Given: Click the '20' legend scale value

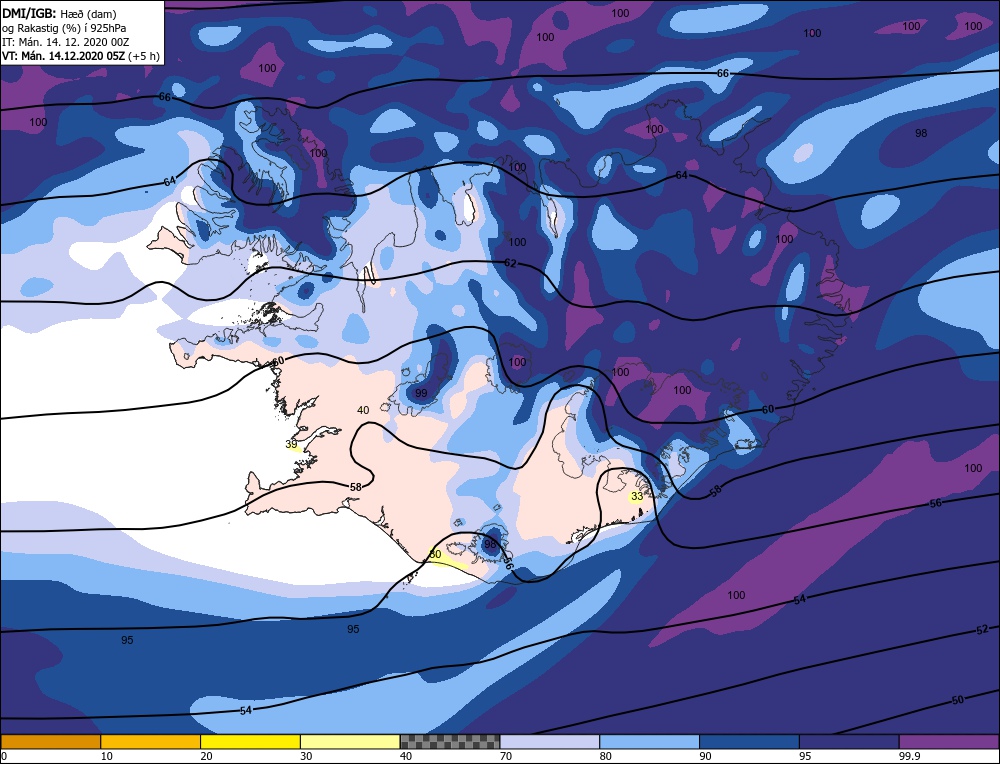Looking at the screenshot, I should (206, 756).
